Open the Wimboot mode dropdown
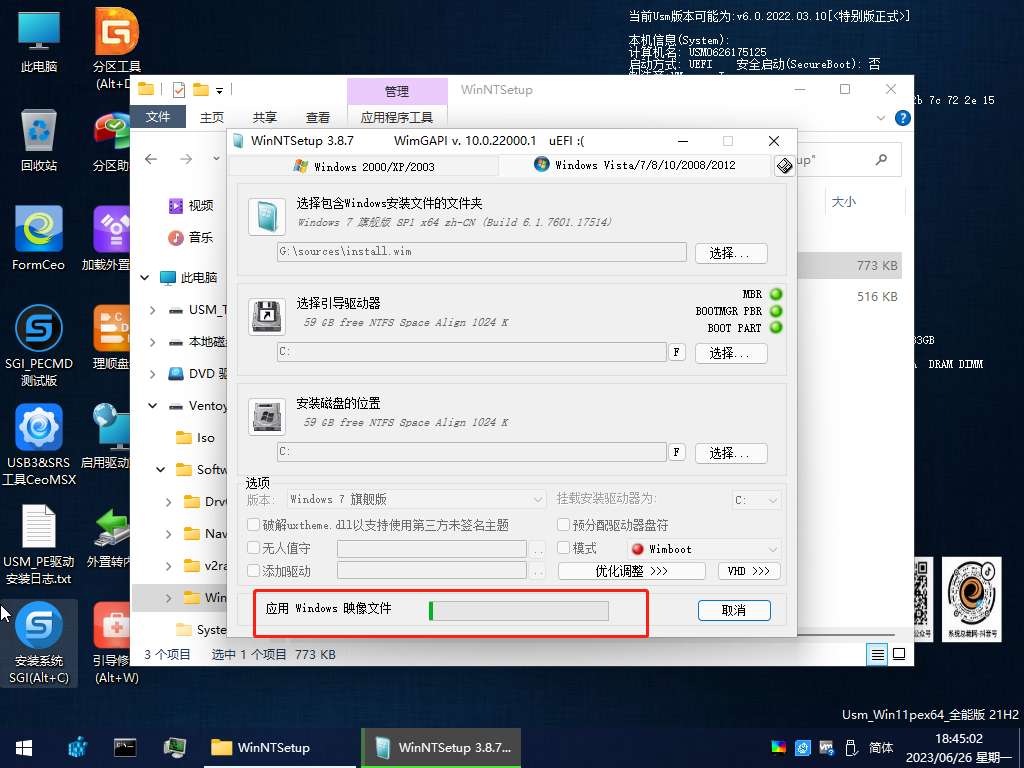1024x768 pixels. (x=704, y=549)
